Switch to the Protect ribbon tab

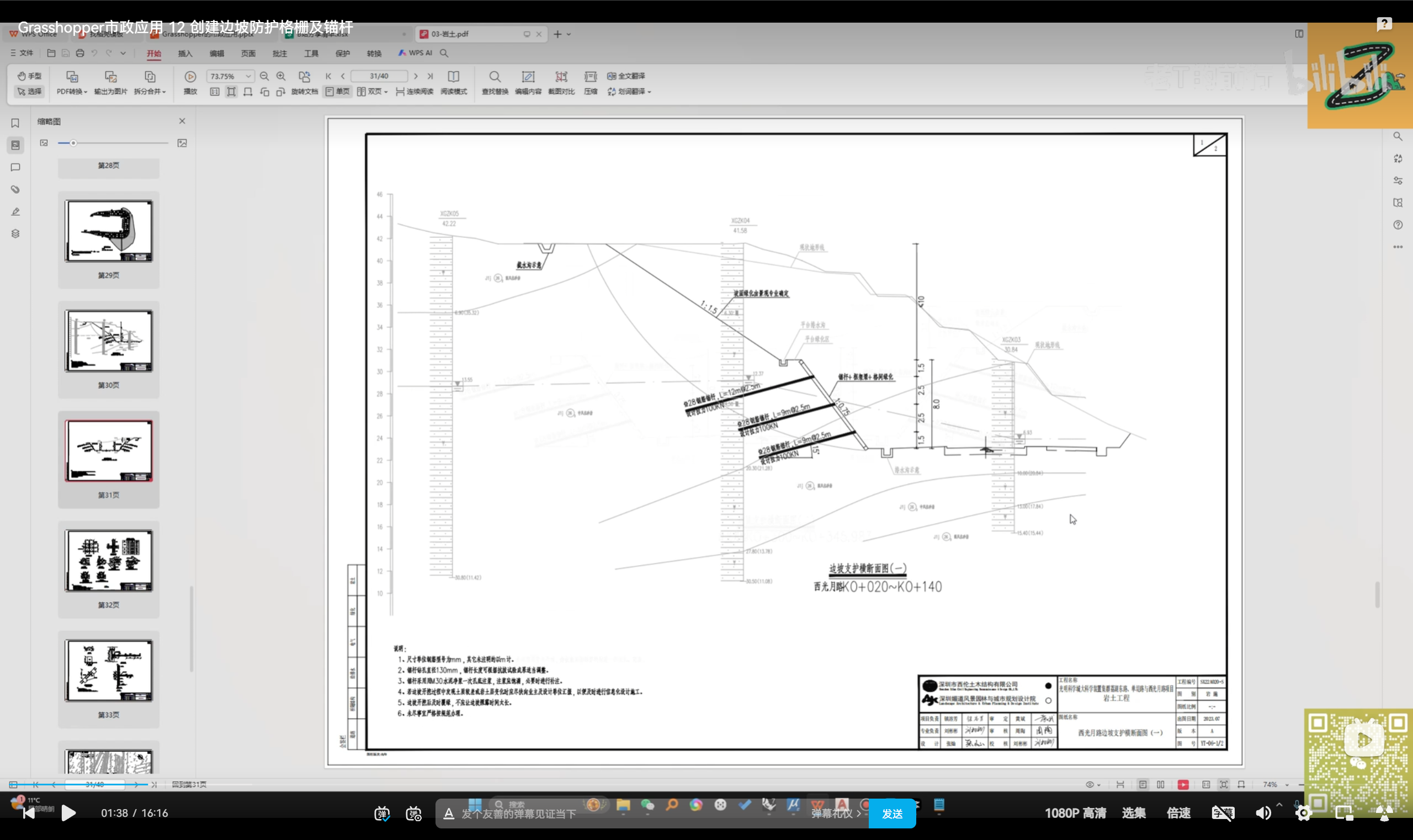point(343,53)
